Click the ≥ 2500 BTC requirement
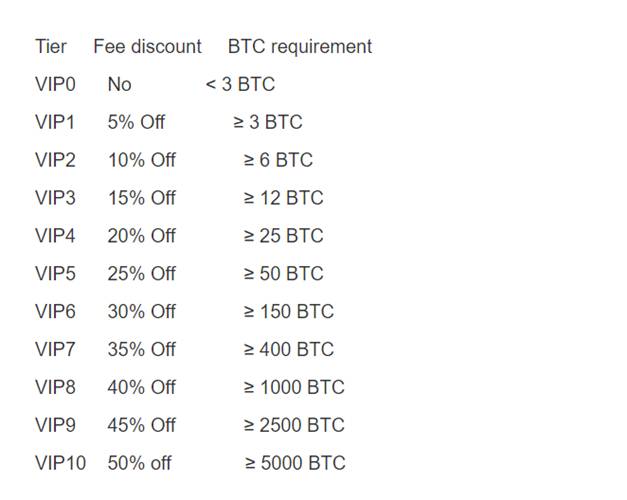627x500 pixels. coord(294,425)
